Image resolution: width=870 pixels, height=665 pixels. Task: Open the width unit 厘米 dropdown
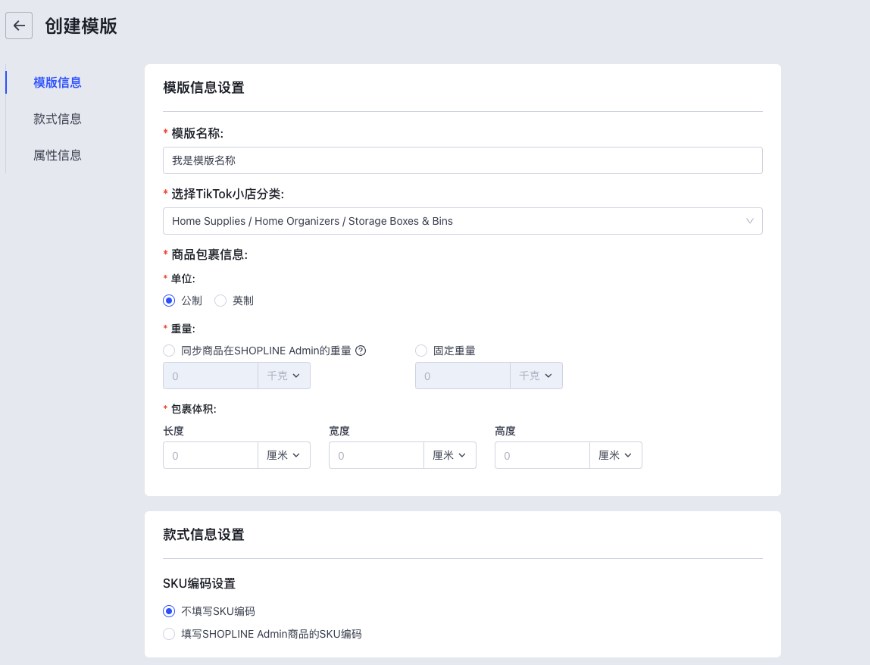click(450, 456)
